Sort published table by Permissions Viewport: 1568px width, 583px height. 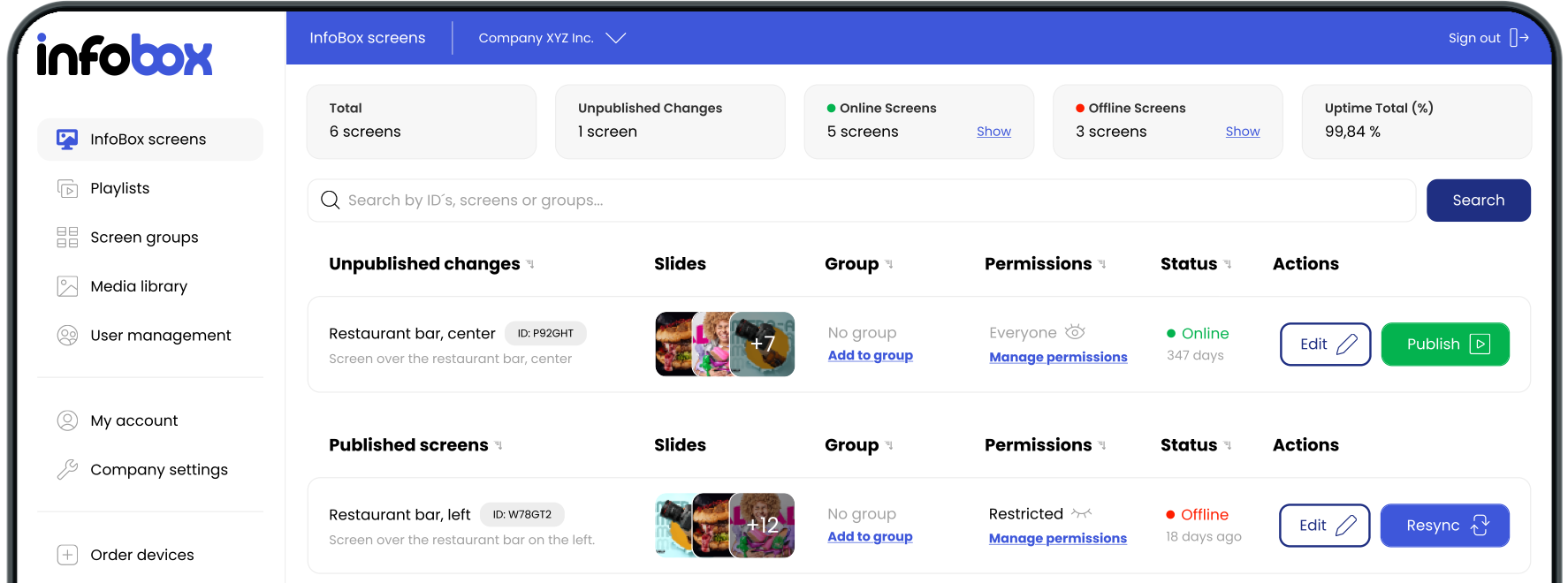[1102, 445]
